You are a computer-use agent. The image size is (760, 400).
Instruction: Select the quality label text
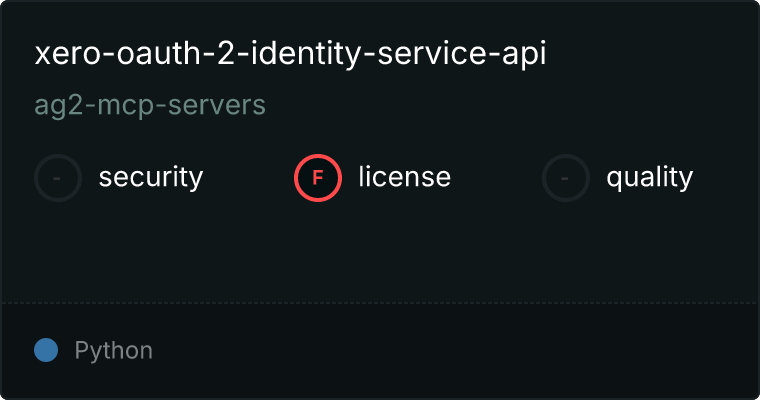coord(649,178)
